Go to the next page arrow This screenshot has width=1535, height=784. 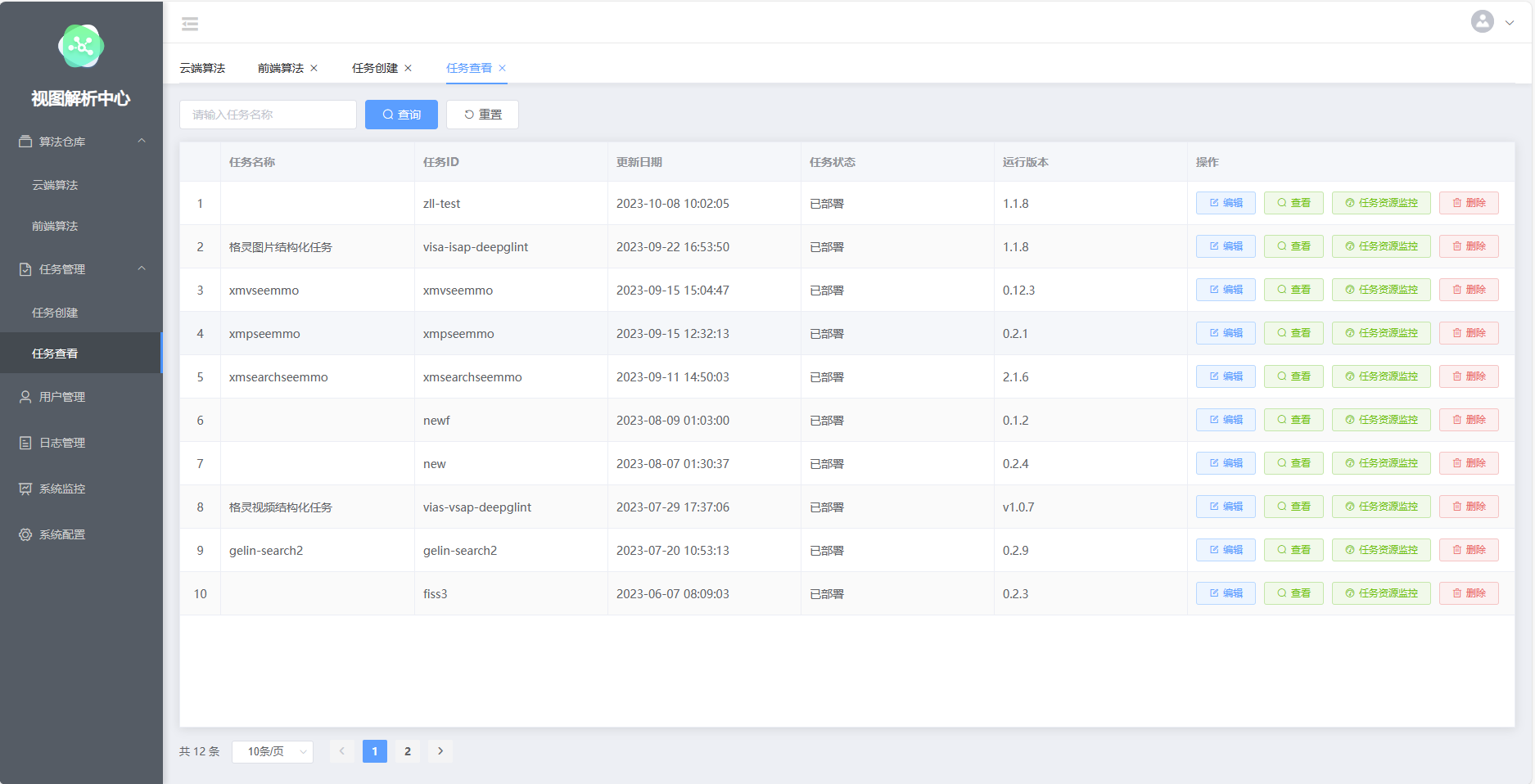tap(440, 751)
